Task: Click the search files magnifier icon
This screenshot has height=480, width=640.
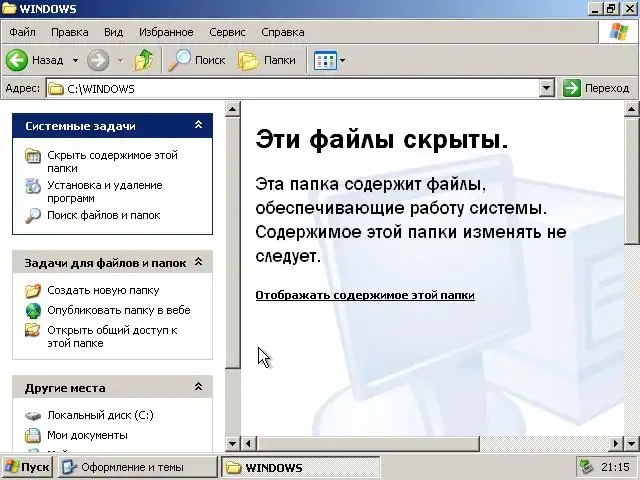Action: (x=33, y=216)
